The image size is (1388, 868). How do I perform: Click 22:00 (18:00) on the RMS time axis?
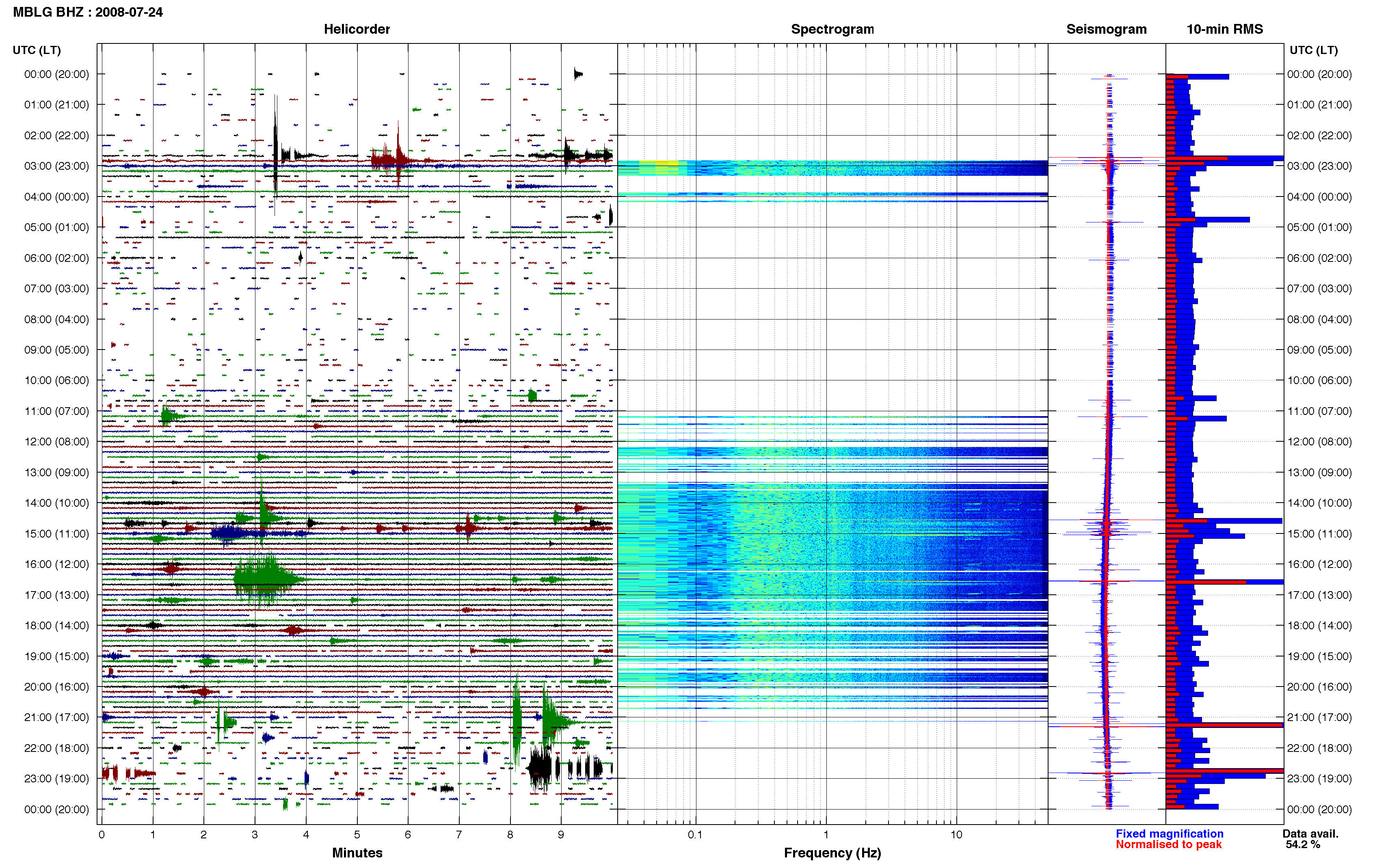[x=1319, y=748]
